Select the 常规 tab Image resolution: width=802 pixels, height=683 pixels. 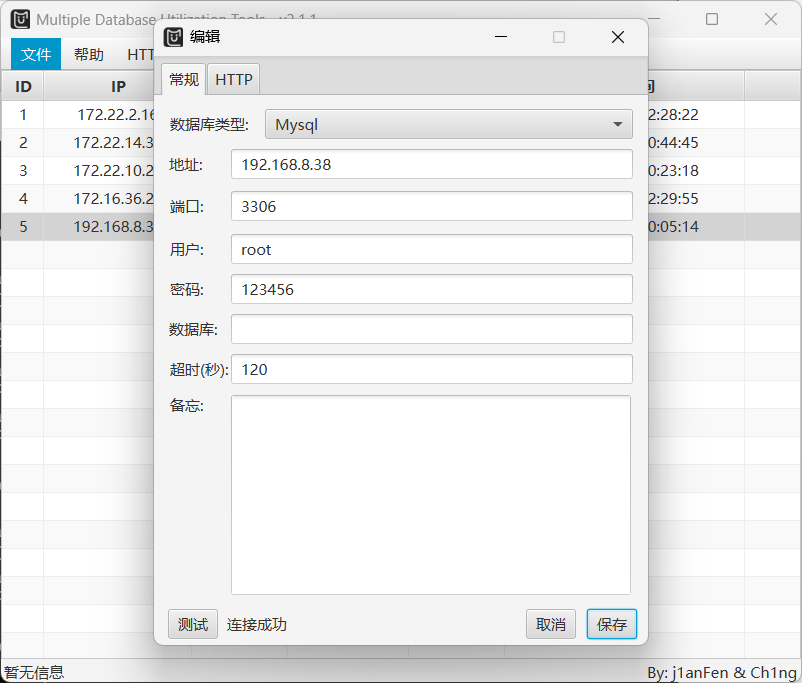point(184,79)
